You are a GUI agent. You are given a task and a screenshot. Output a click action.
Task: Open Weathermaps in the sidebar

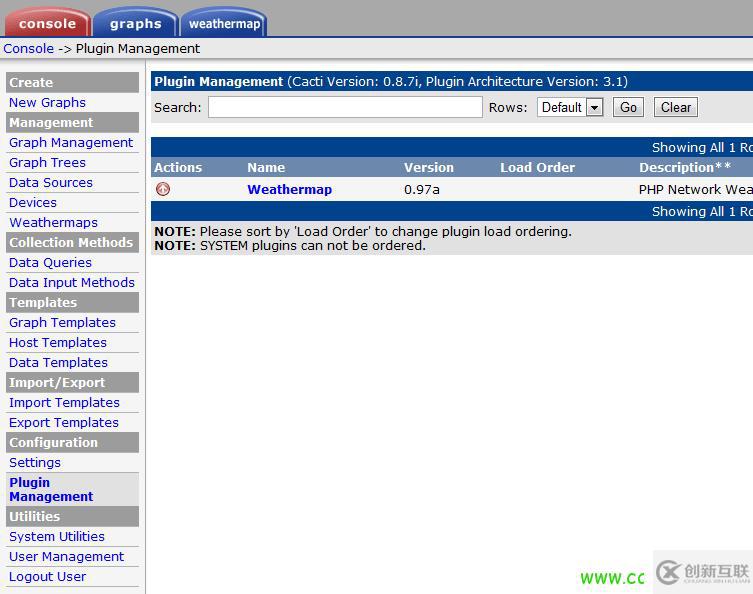coord(53,222)
